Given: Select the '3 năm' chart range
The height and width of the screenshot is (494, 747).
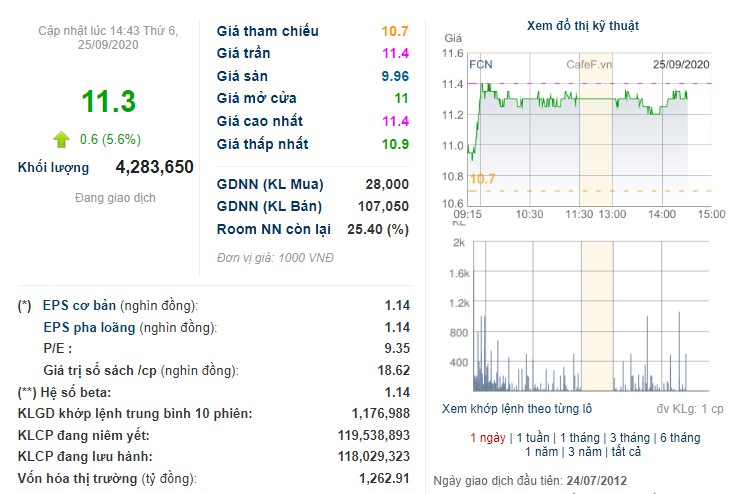Looking at the screenshot, I should 588,452.
